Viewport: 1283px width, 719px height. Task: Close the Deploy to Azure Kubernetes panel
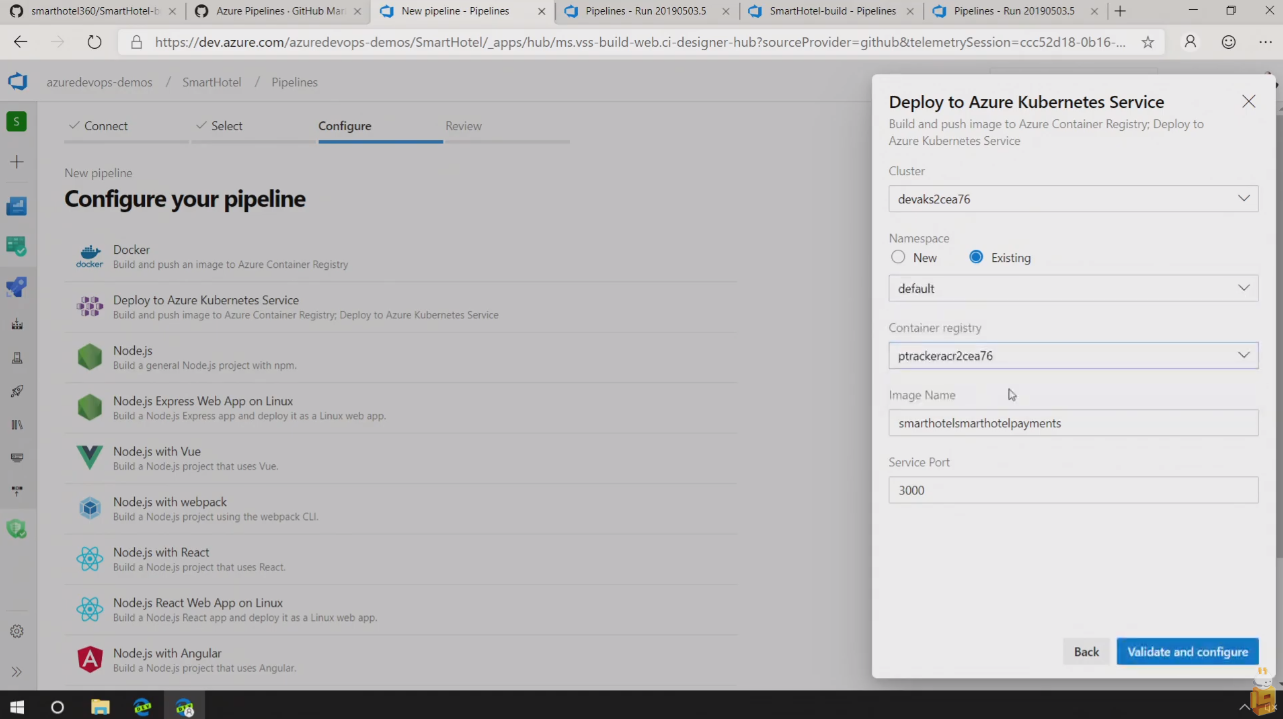pos(1248,101)
